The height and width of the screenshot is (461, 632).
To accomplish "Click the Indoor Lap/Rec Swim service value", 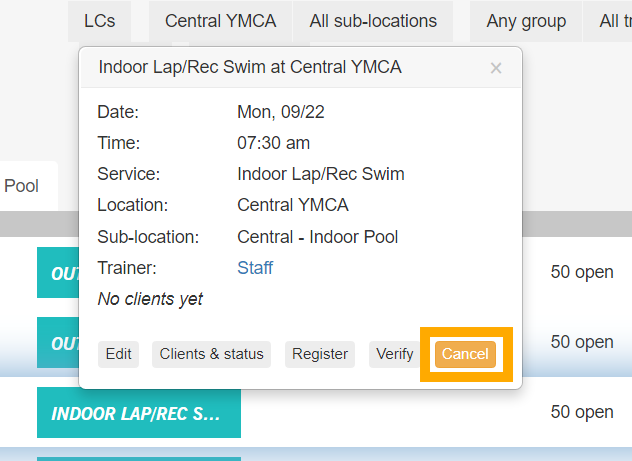I will (x=321, y=174).
